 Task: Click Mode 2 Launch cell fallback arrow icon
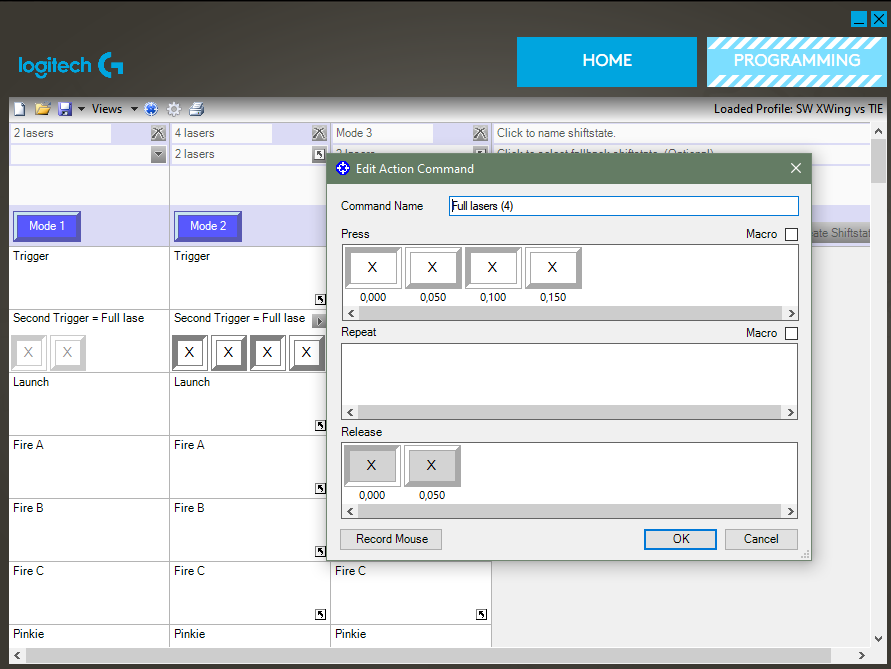pyautogui.click(x=320, y=425)
